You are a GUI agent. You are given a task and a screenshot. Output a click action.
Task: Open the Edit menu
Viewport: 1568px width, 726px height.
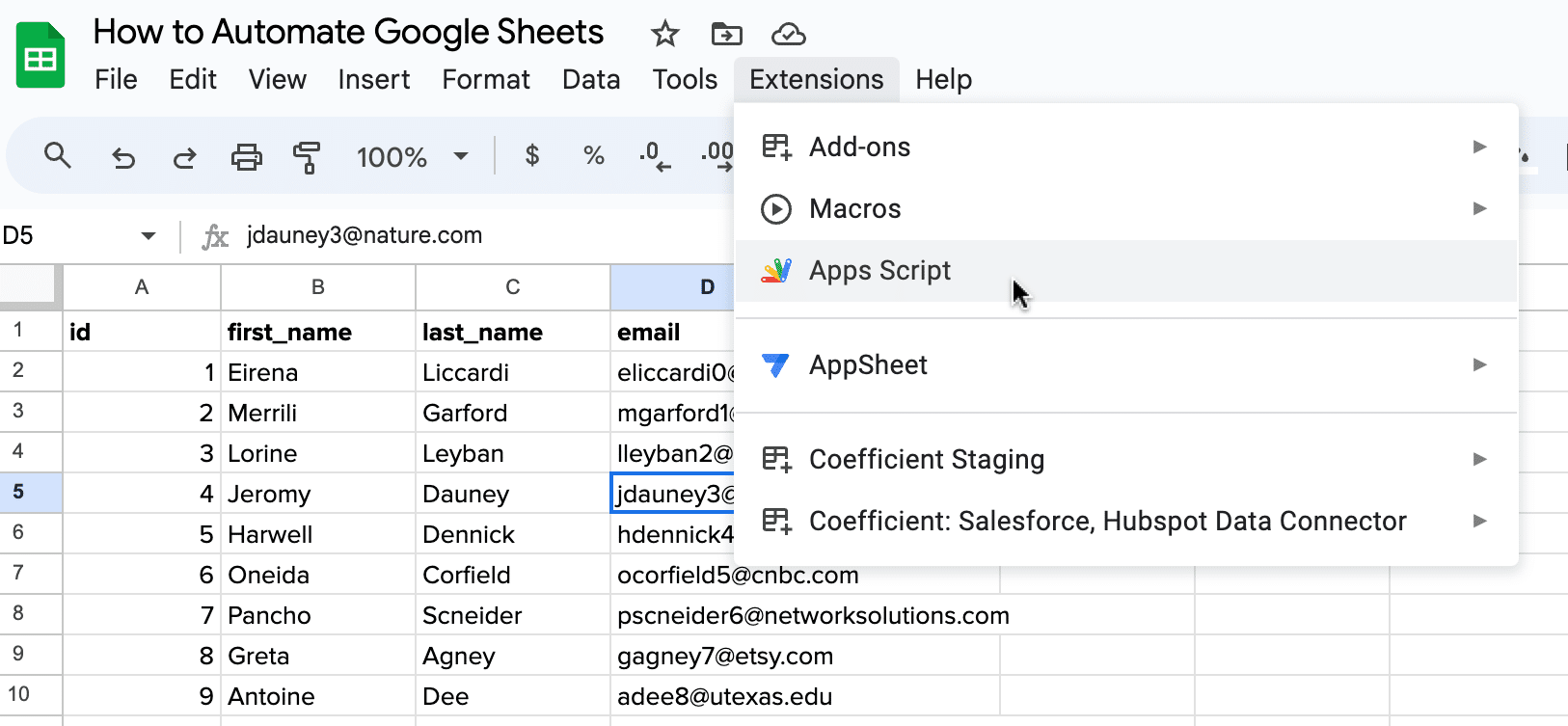[193, 79]
